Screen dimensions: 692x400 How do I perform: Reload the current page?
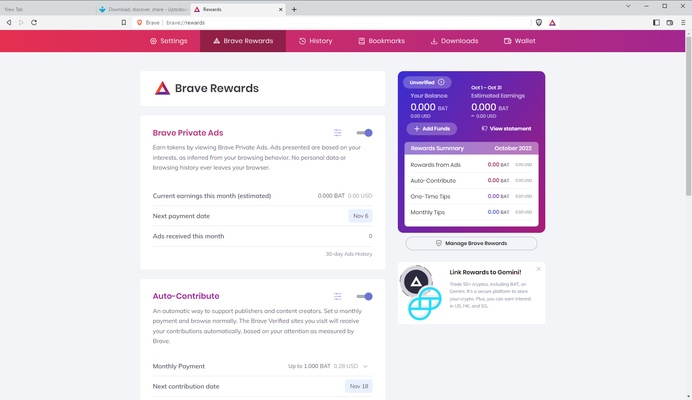[x=34, y=23]
